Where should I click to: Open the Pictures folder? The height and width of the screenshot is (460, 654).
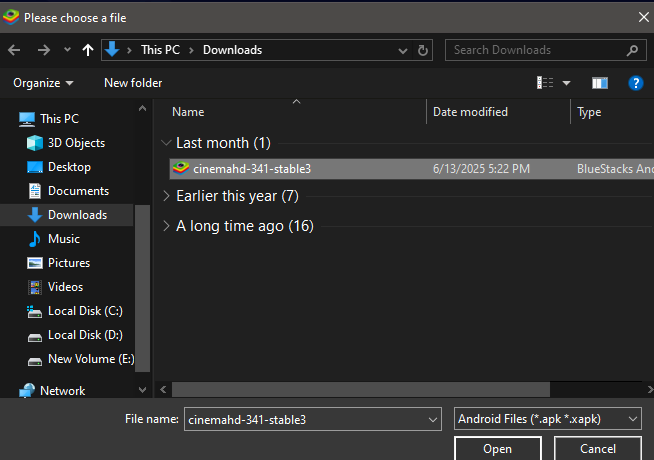69,263
